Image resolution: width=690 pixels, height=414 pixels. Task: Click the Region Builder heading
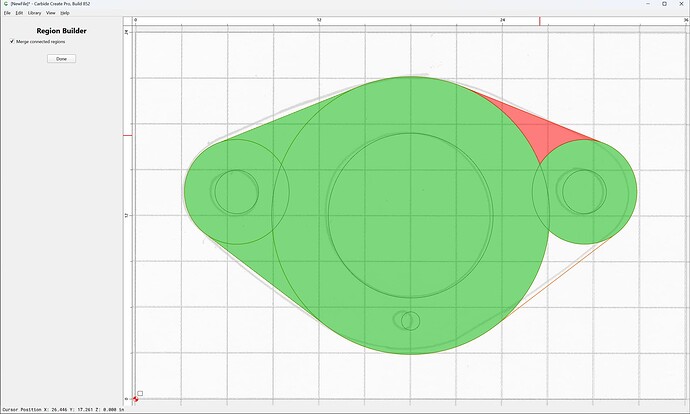coord(62,31)
